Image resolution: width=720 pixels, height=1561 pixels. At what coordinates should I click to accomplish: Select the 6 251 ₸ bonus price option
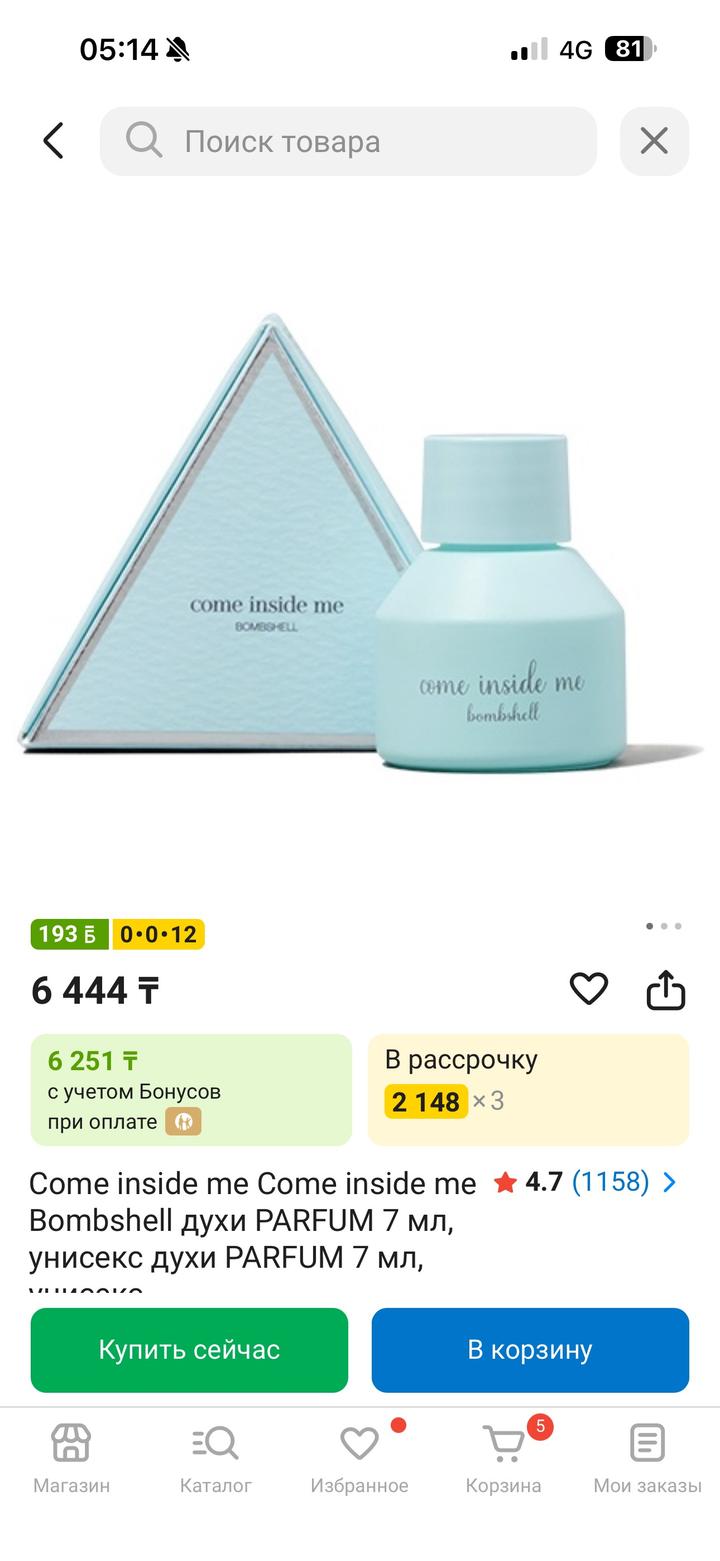tap(191, 1090)
